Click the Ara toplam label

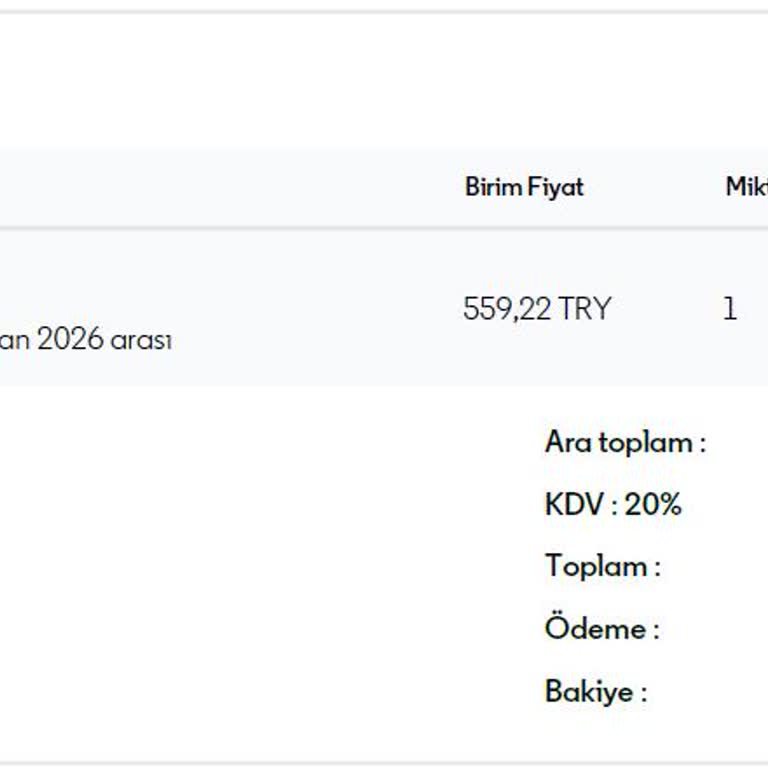(625, 442)
